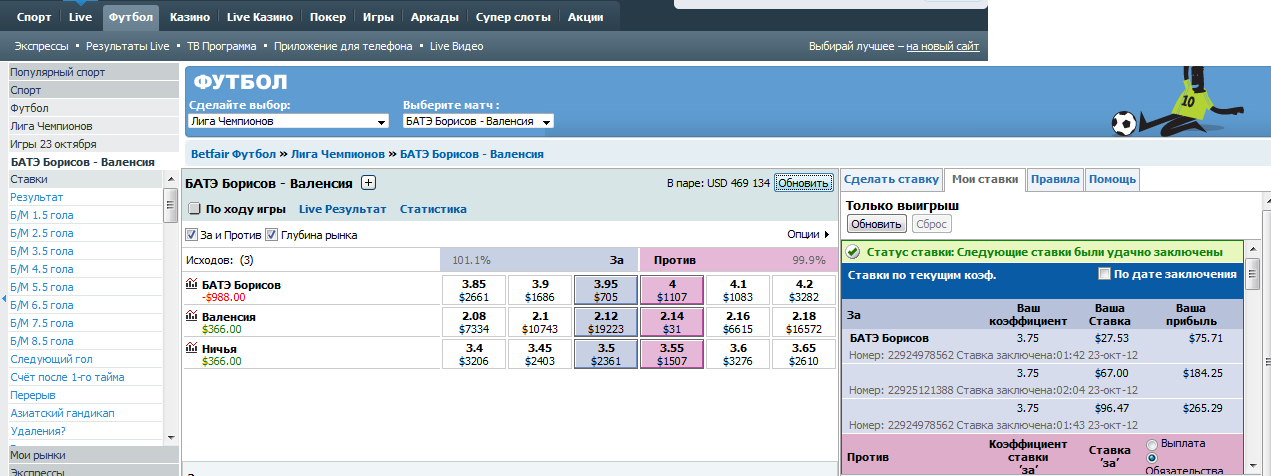Open Мои рынки sidebar section

[92, 455]
